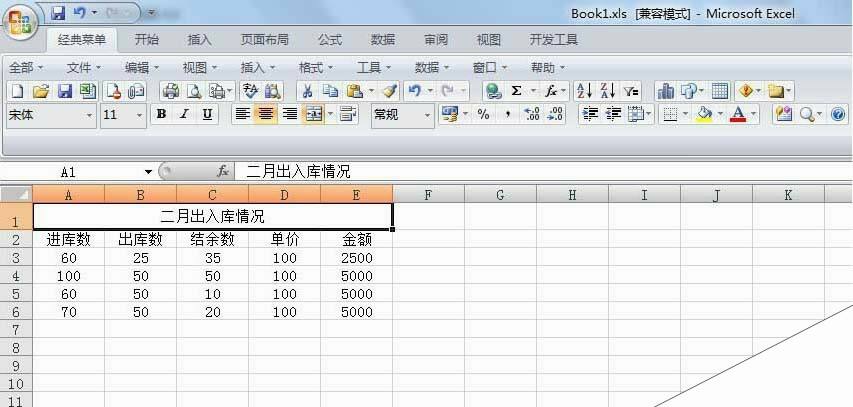Click the Select All corner button
Image resolution: width=853 pixels, height=407 pixels.
click(x=16, y=194)
